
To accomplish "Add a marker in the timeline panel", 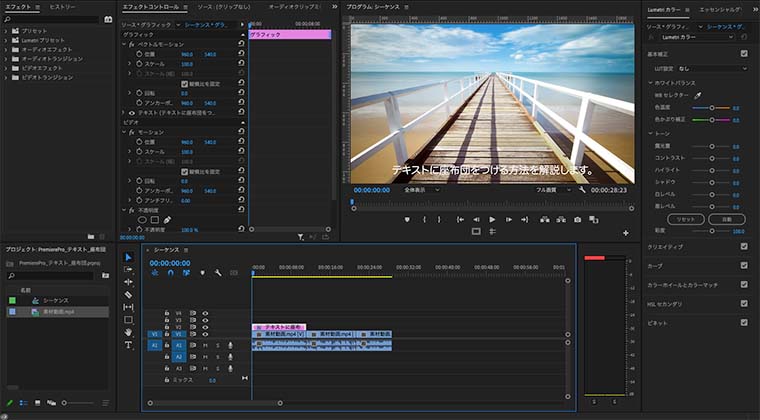I will [203, 273].
